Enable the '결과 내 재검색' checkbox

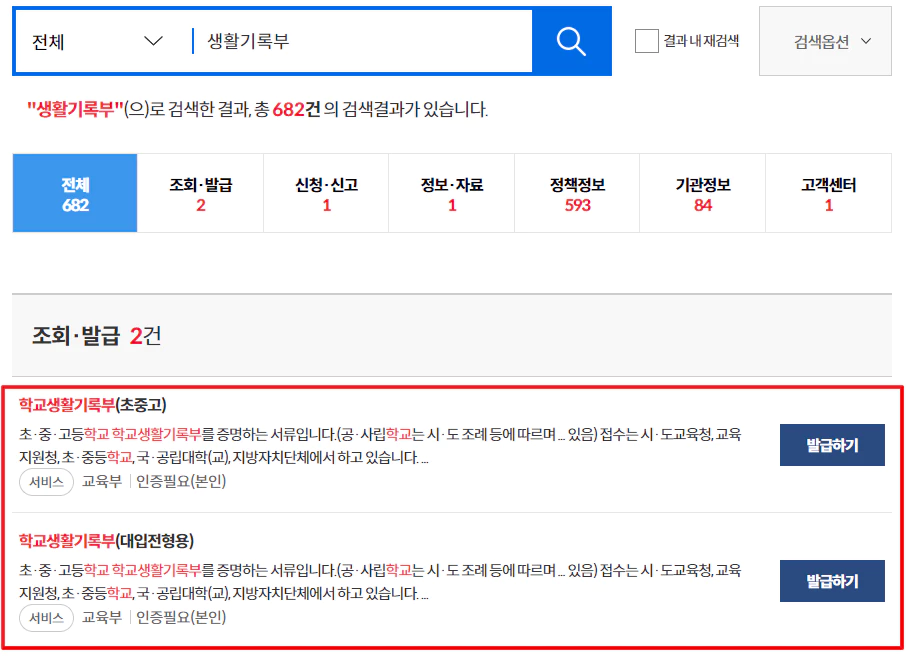[x=646, y=41]
